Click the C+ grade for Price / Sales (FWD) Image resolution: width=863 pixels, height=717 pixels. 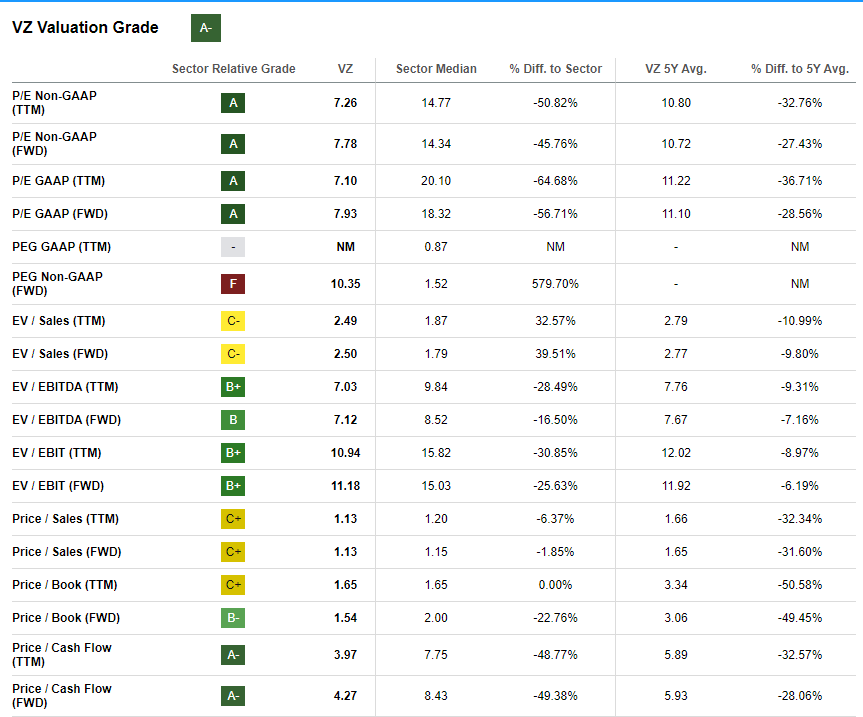pyautogui.click(x=232, y=551)
